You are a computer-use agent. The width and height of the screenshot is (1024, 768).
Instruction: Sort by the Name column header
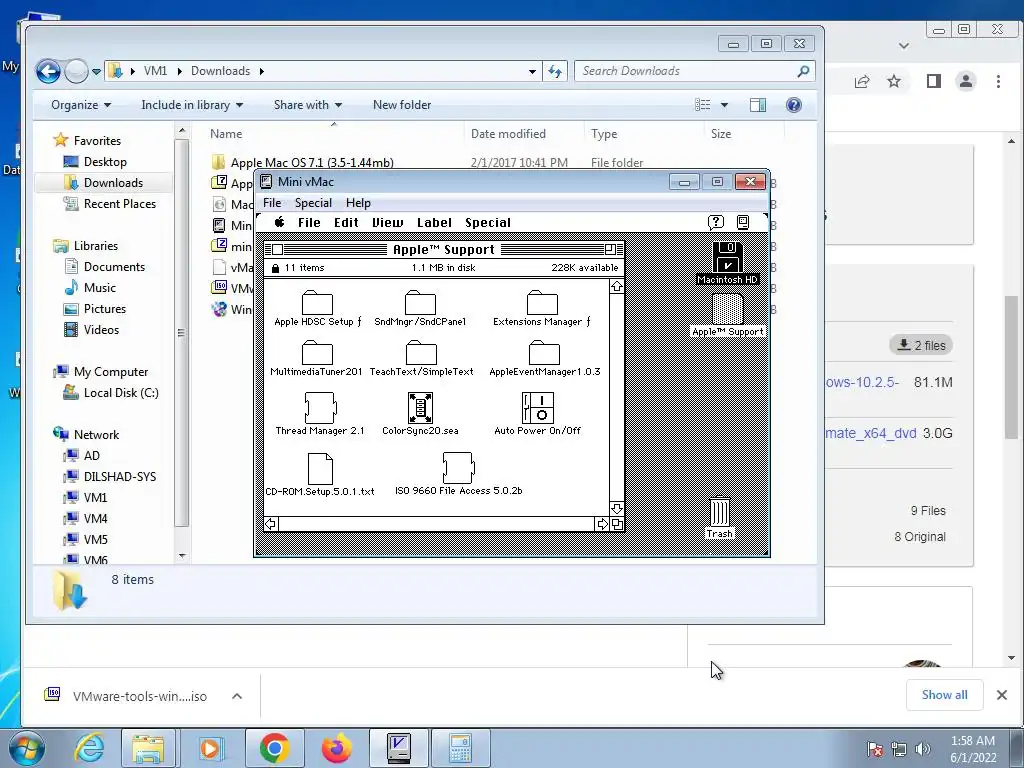click(226, 134)
